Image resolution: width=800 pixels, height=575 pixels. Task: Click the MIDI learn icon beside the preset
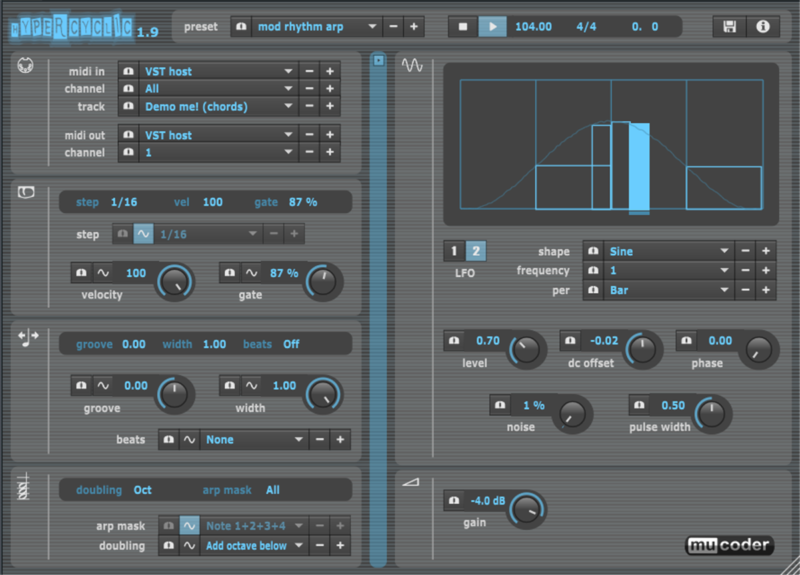[x=241, y=27]
